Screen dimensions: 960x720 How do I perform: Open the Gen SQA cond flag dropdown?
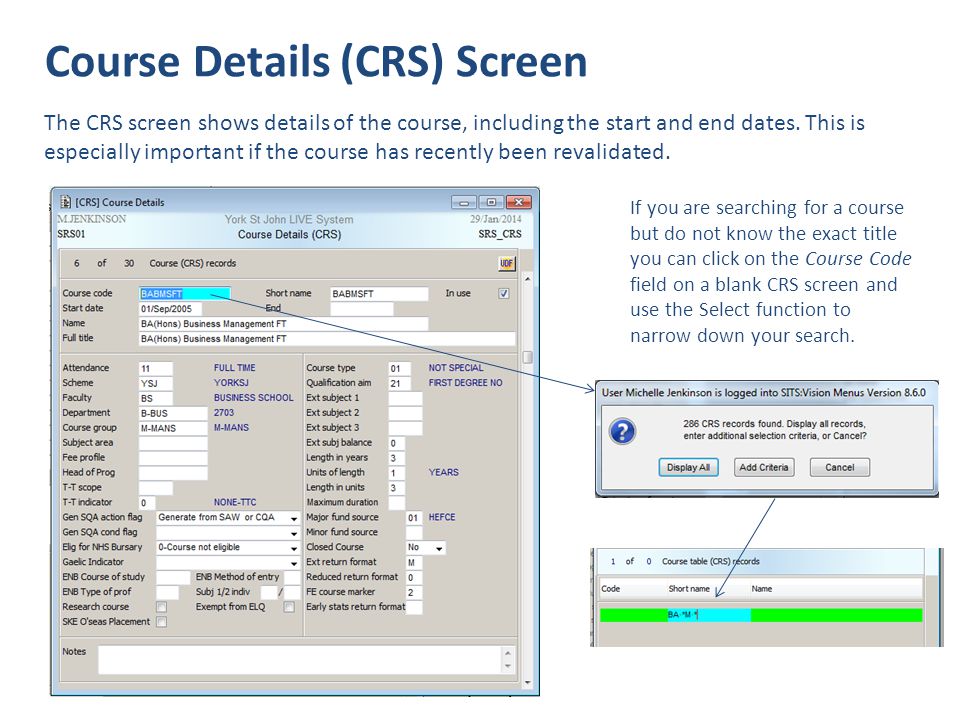point(294,533)
